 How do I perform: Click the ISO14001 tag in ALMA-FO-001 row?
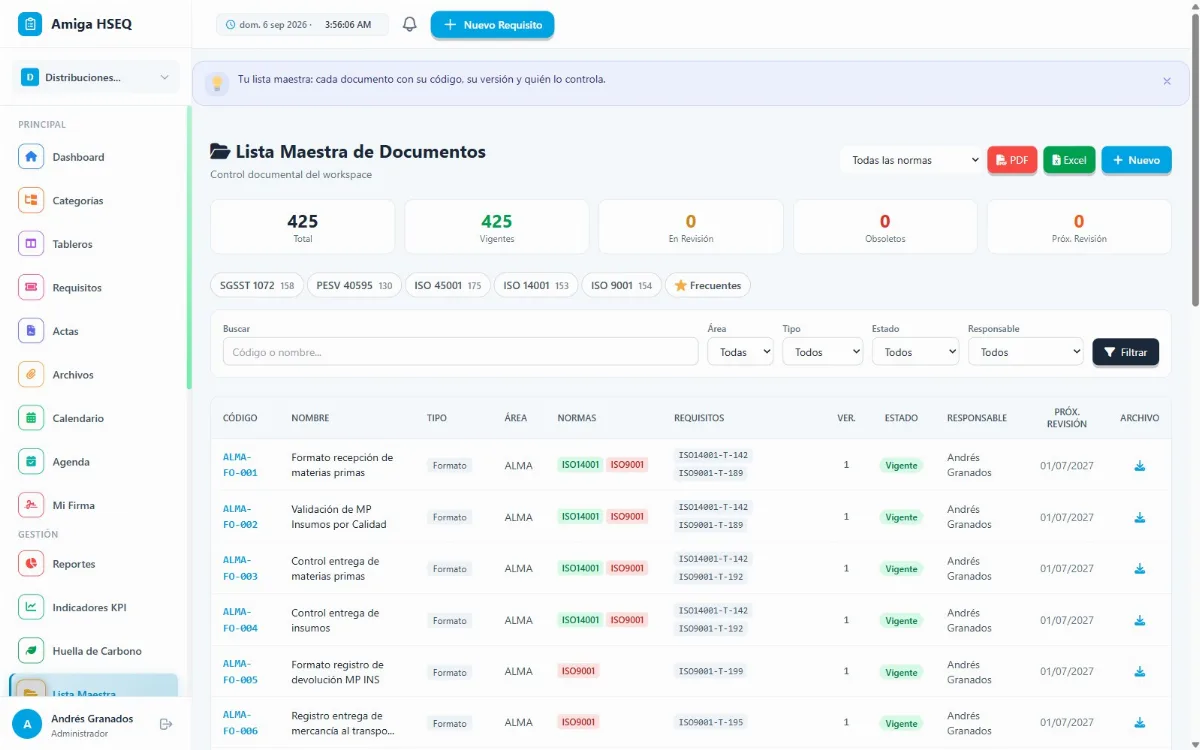(x=580, y=465)
